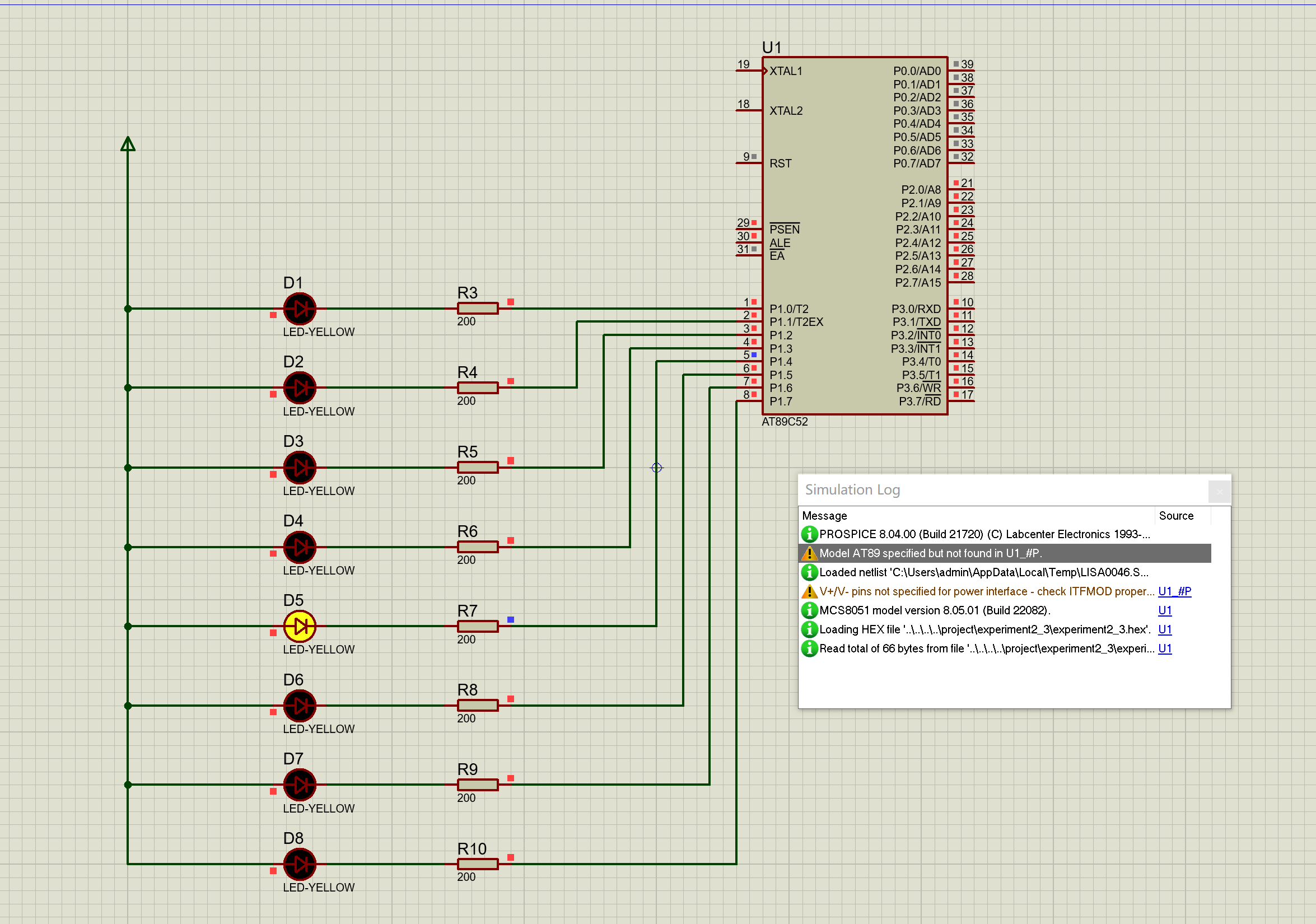Select the PROSPICE 8.04.00 log message
This screenshot has height=924, width=1316.
pyautogui.click(x=984, y=534)
